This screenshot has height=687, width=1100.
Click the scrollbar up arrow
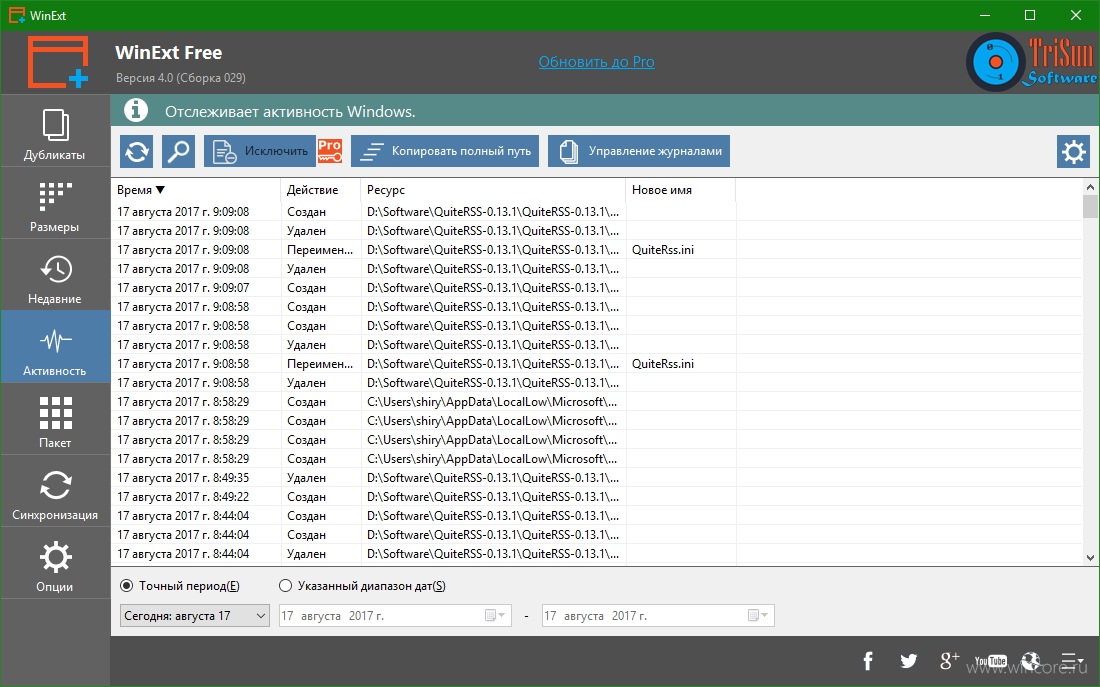pos(1090,187)
